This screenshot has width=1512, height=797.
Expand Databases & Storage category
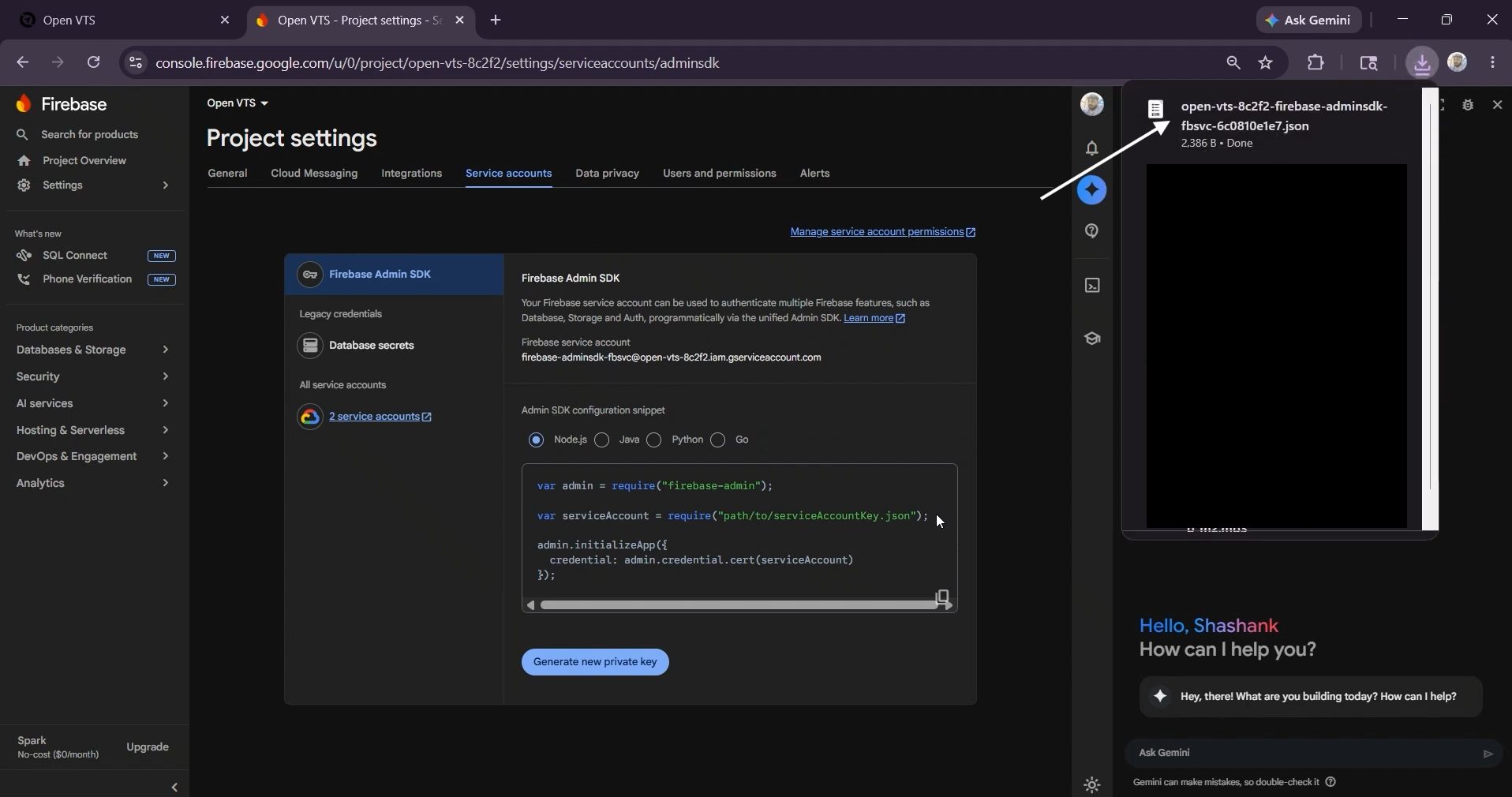click(166, 350)
